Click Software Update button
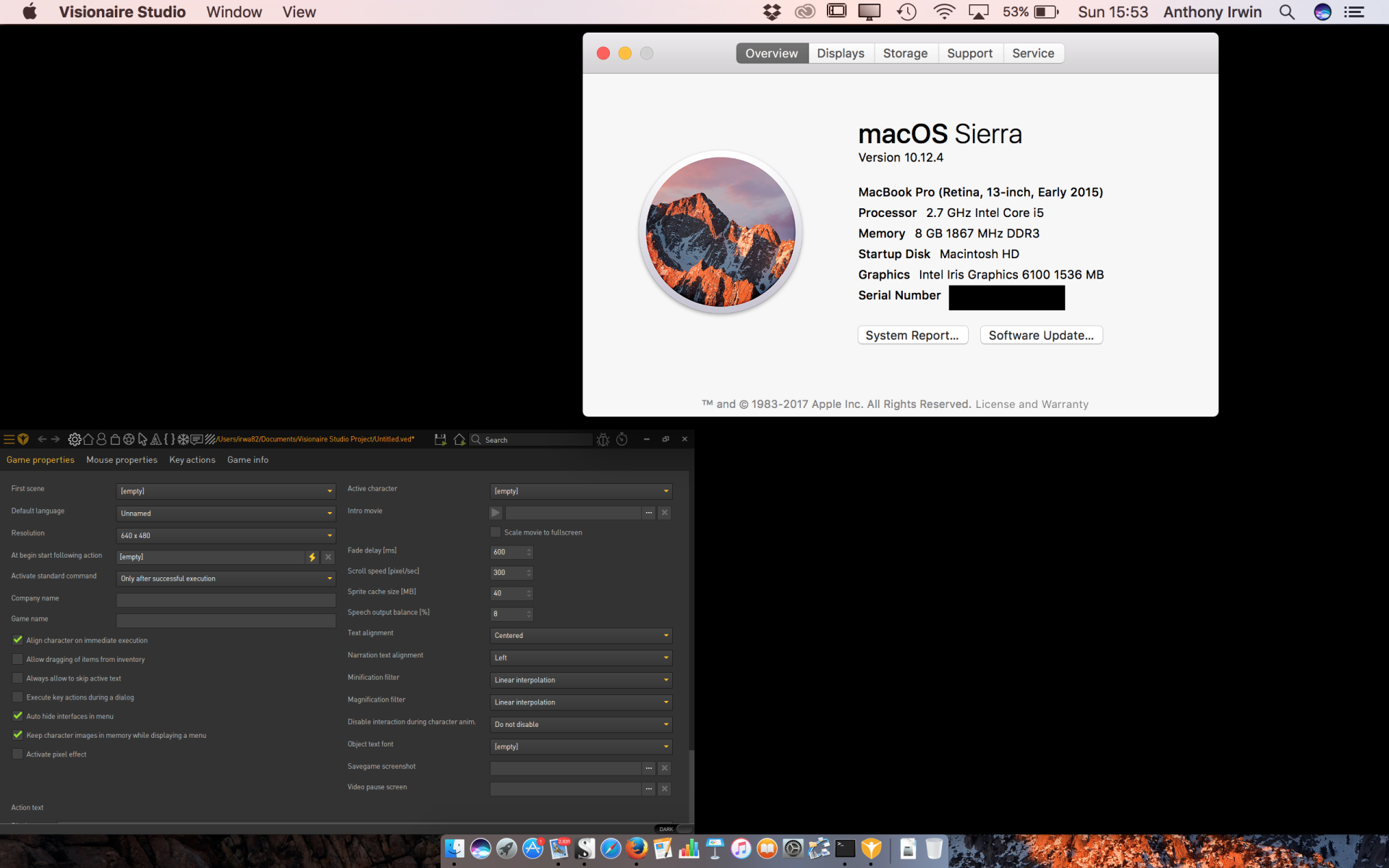1389x868 pixels. pyautogui.click(x=1041, y=336)
